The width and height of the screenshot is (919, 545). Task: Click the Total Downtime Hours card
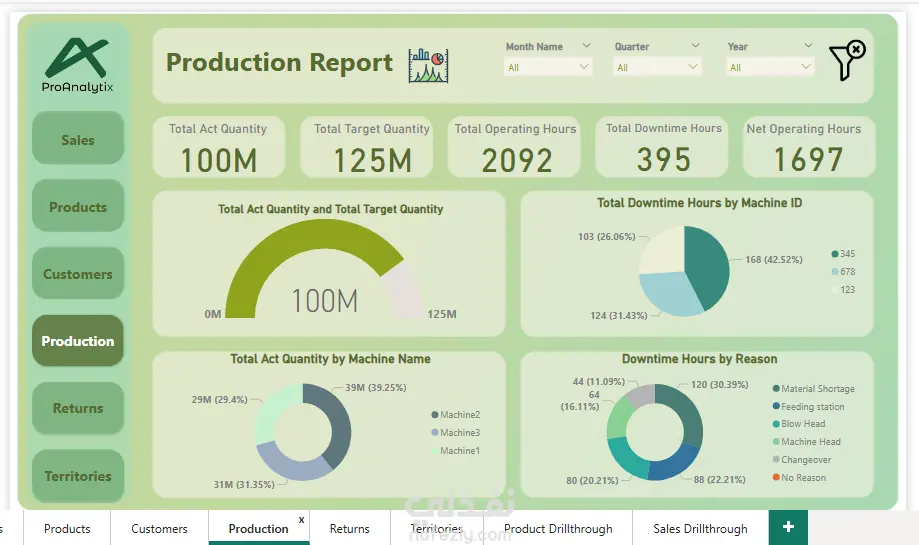coord(663,147)
